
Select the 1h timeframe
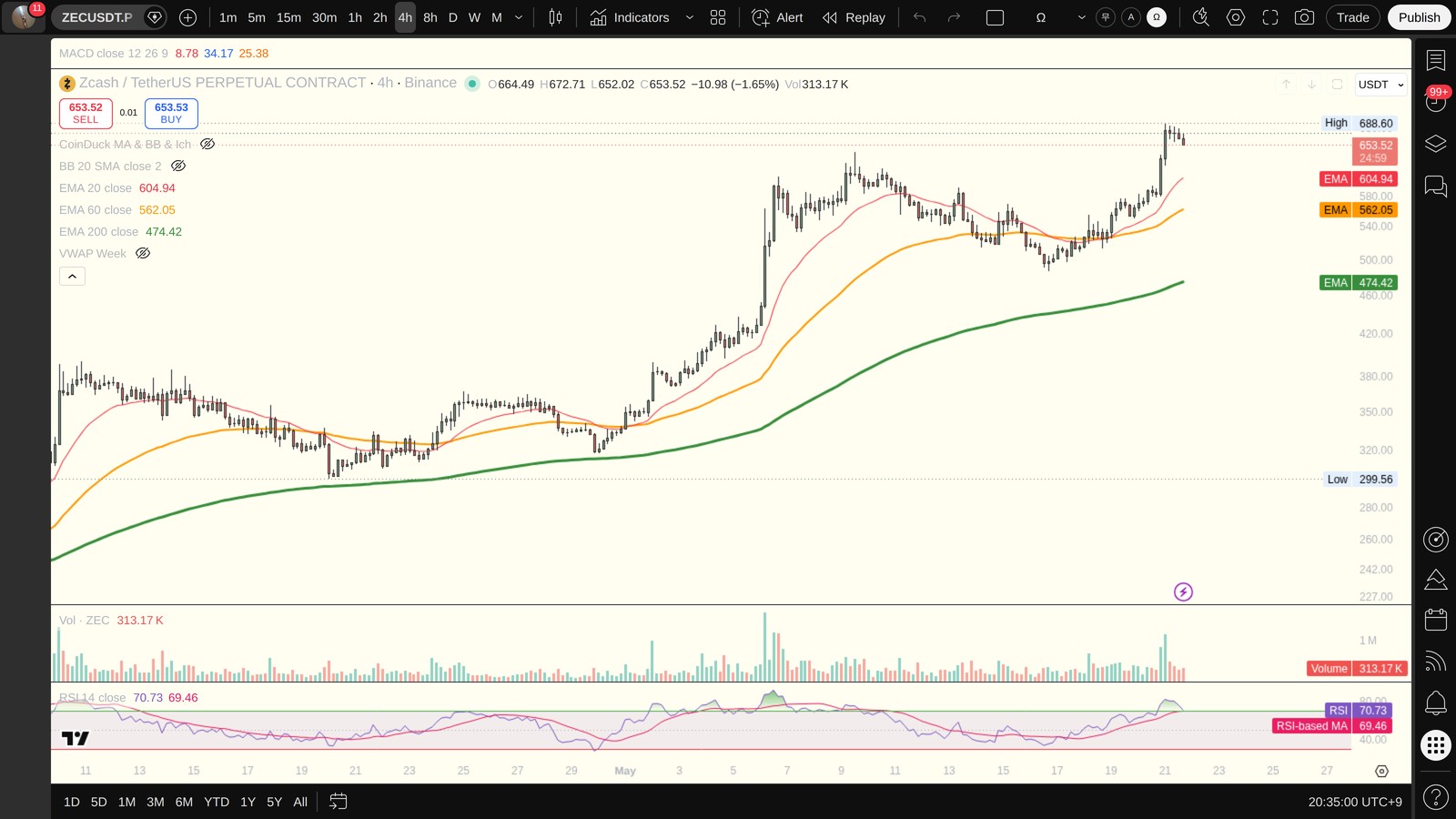click(355, 17)
